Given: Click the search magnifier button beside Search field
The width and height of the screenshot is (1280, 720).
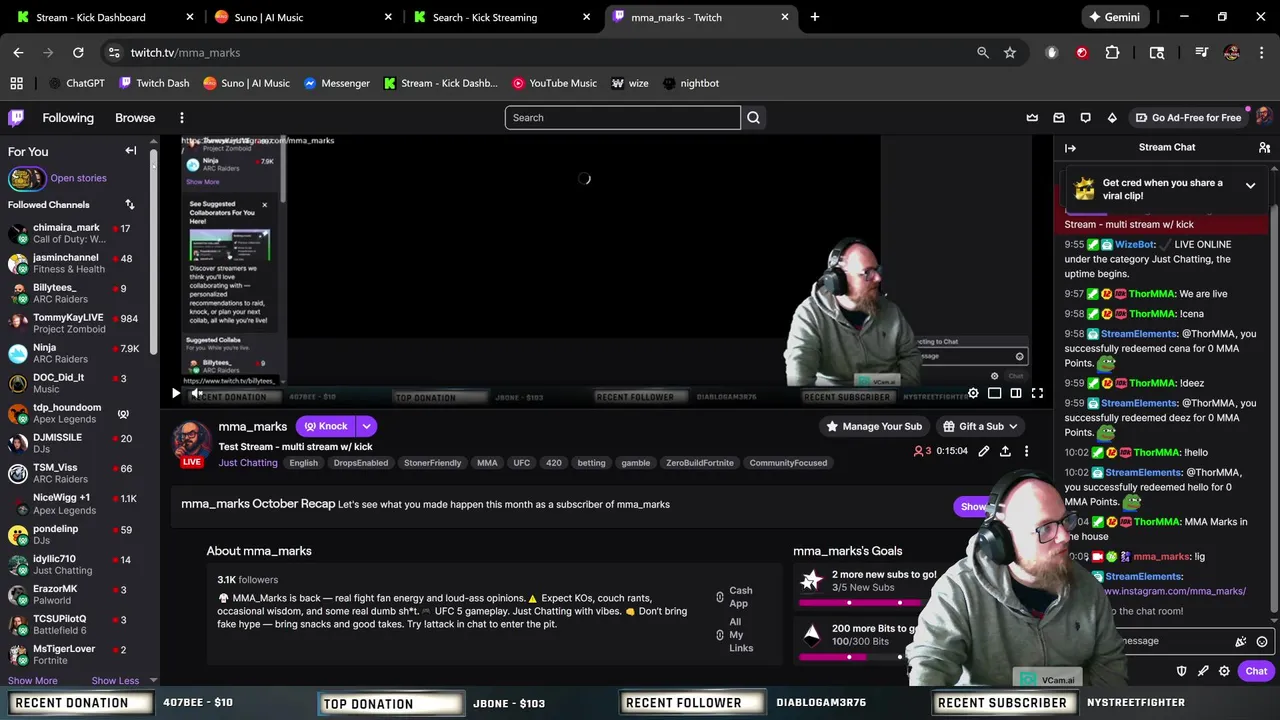Looking at the screenshot, I should point(753,118).
